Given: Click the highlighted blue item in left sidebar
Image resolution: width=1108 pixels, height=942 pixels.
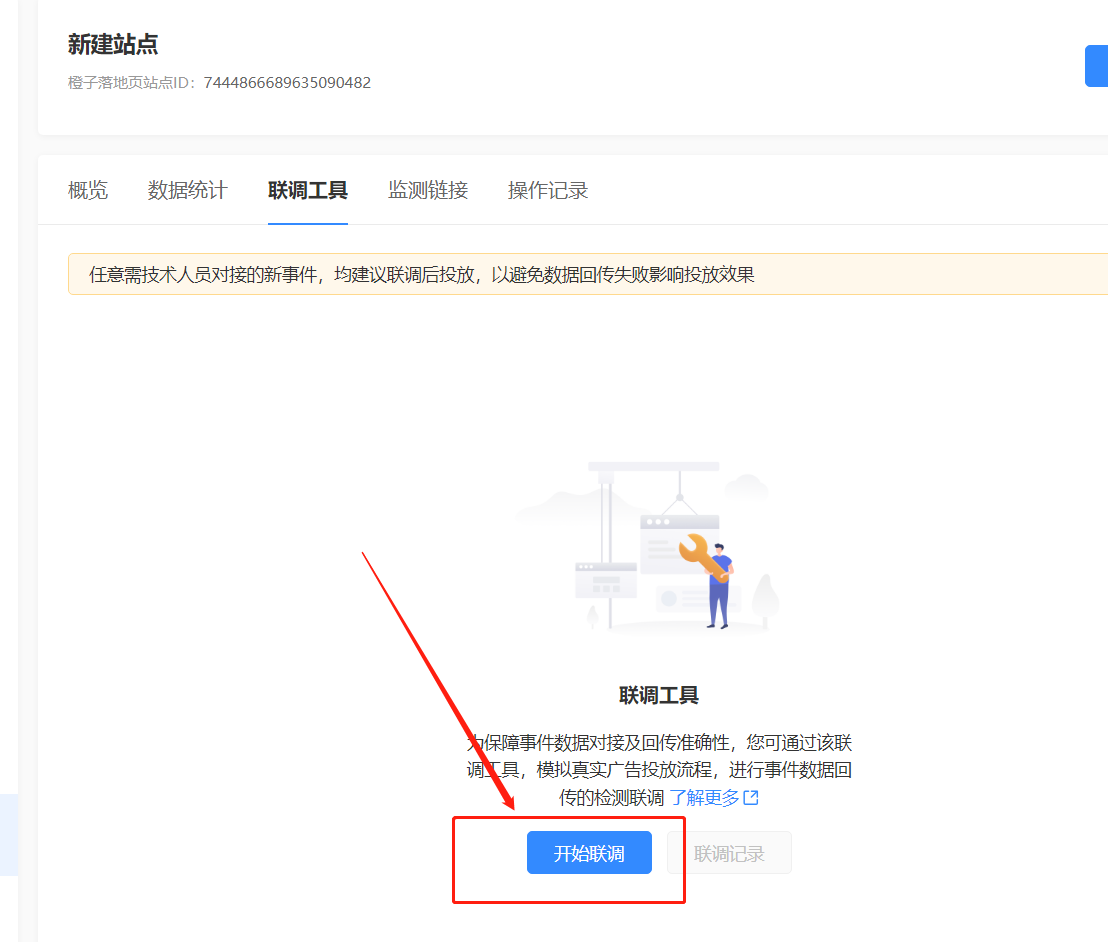Looking at the screenshot, I should [8, 835].
